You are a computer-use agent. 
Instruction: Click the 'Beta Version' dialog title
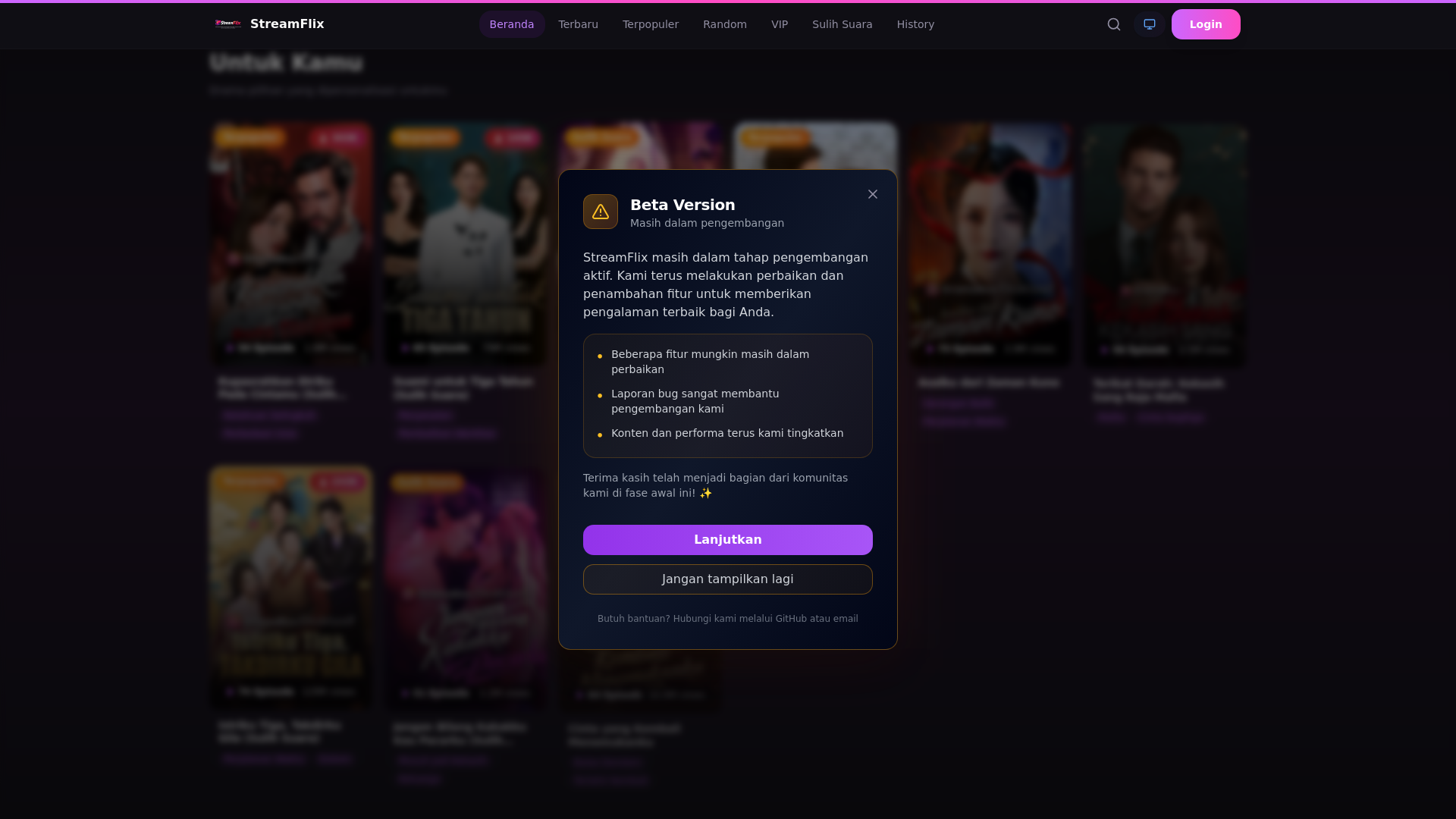(682, 205)
